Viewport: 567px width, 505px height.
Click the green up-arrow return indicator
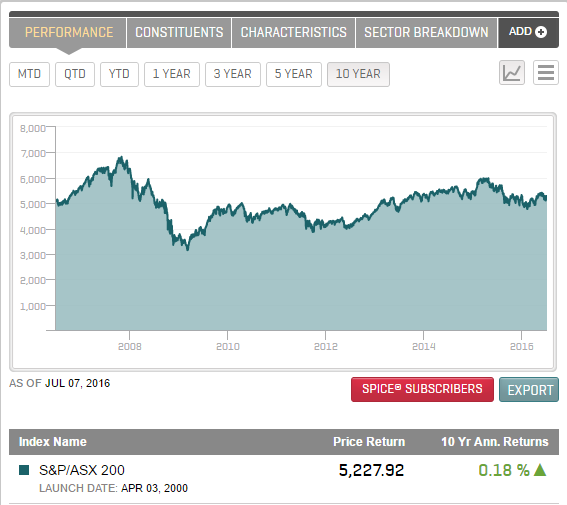[x=540, y=470]
